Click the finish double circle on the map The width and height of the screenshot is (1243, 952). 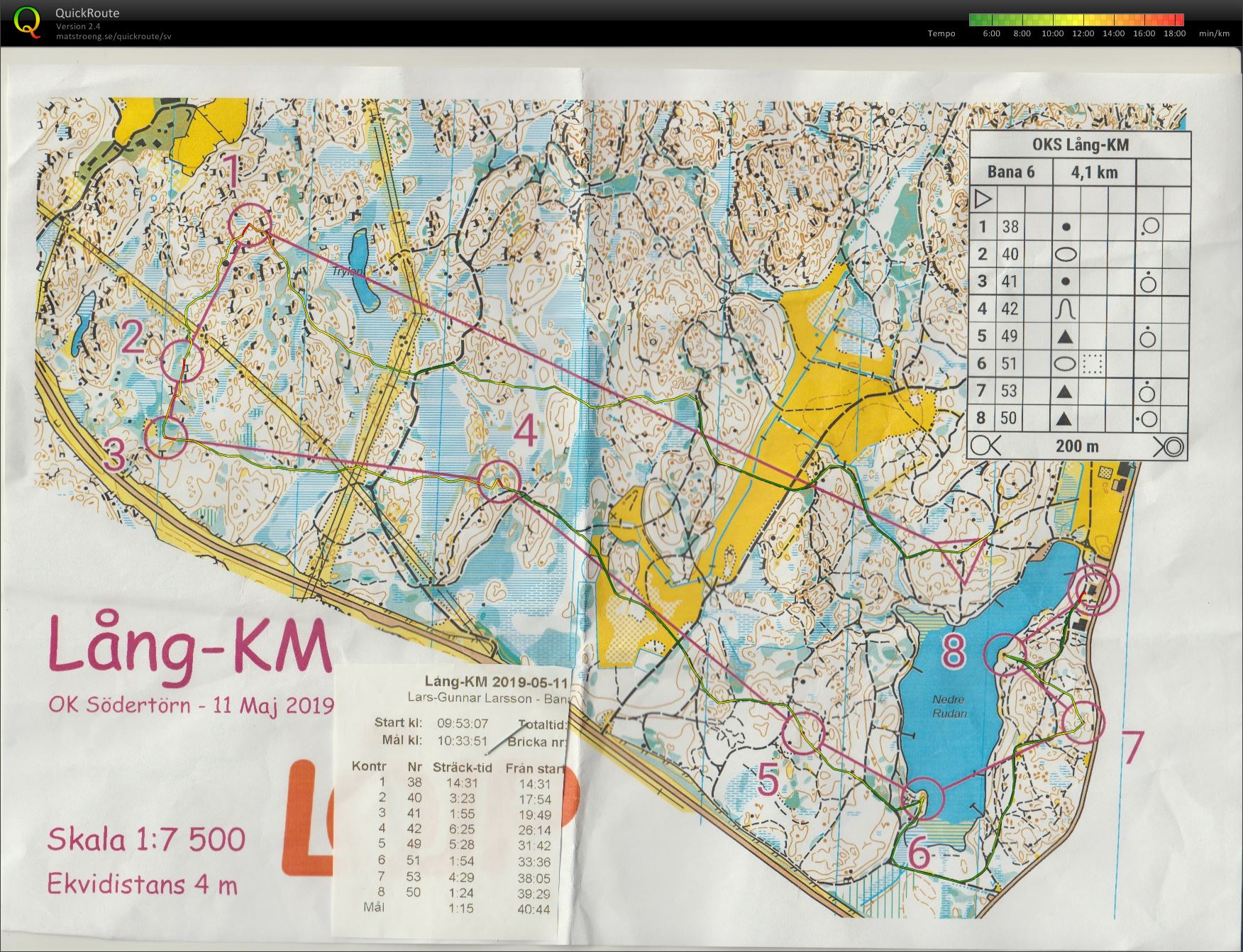pyautogui.click(x=1095, y=590)
